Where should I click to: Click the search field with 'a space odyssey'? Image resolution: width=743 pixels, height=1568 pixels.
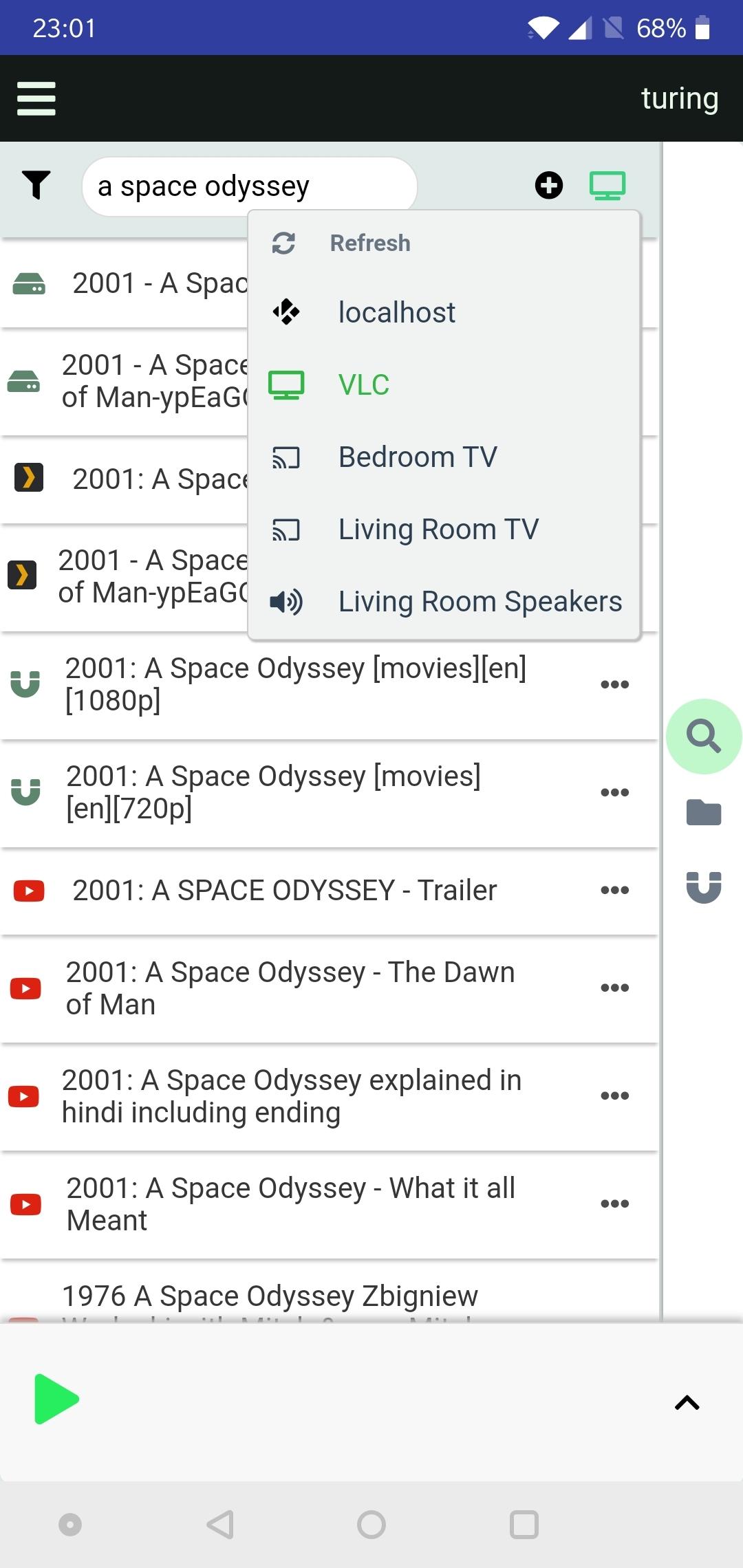pyautogui.click(x=249, y=186)
